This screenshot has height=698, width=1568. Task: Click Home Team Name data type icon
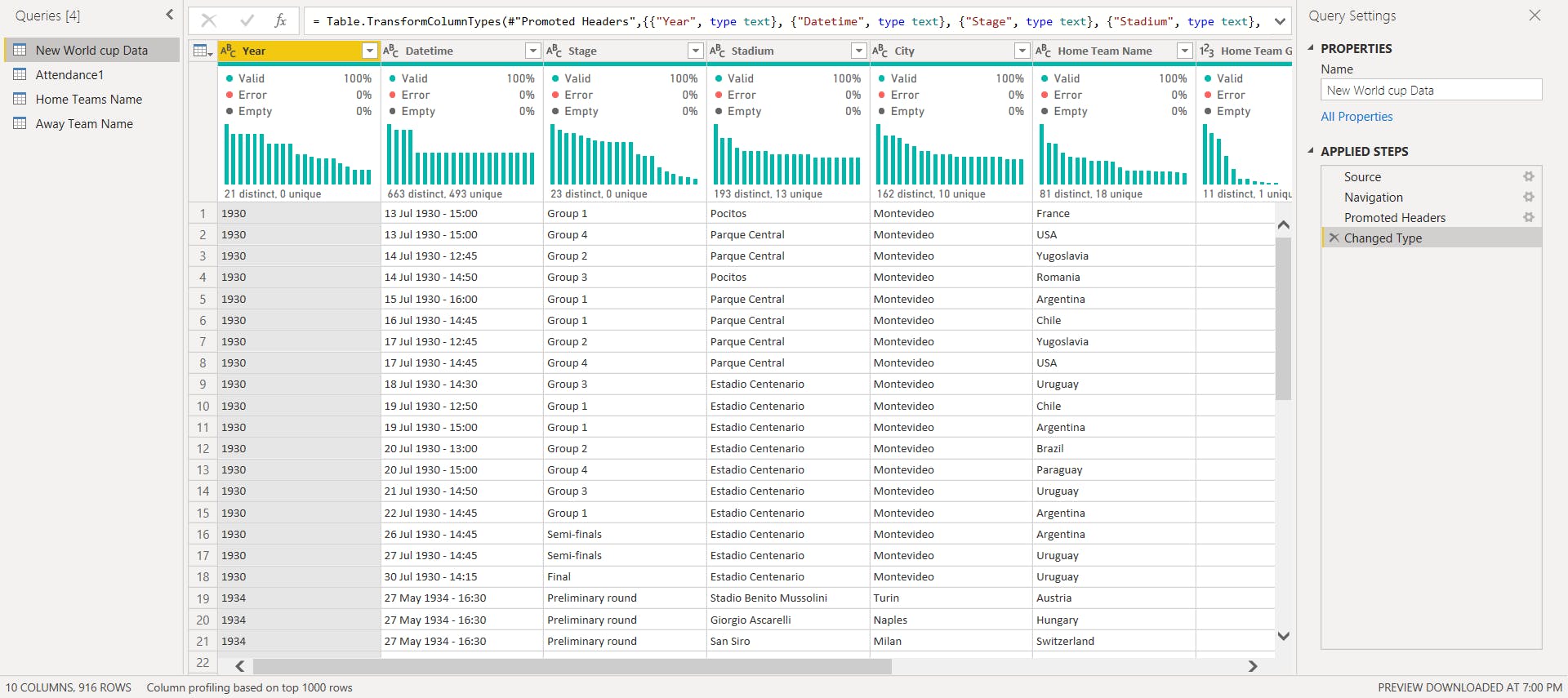click(x=1044, y=51)
